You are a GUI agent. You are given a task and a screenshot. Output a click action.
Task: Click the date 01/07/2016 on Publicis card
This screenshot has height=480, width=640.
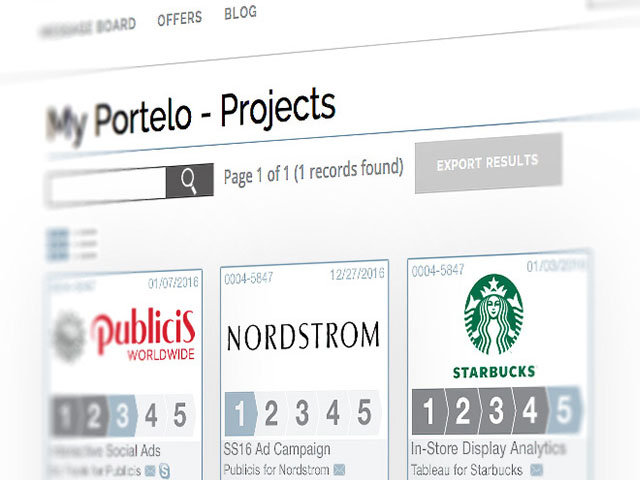pos(173,283)
